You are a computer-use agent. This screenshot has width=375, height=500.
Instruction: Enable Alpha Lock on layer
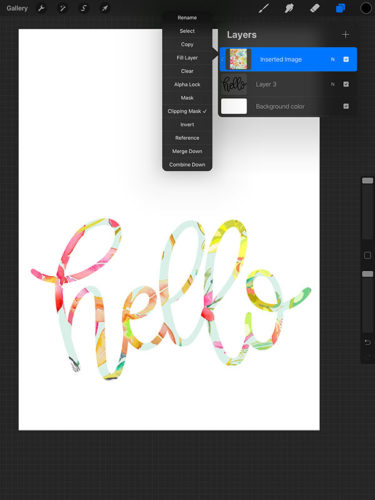187,84
